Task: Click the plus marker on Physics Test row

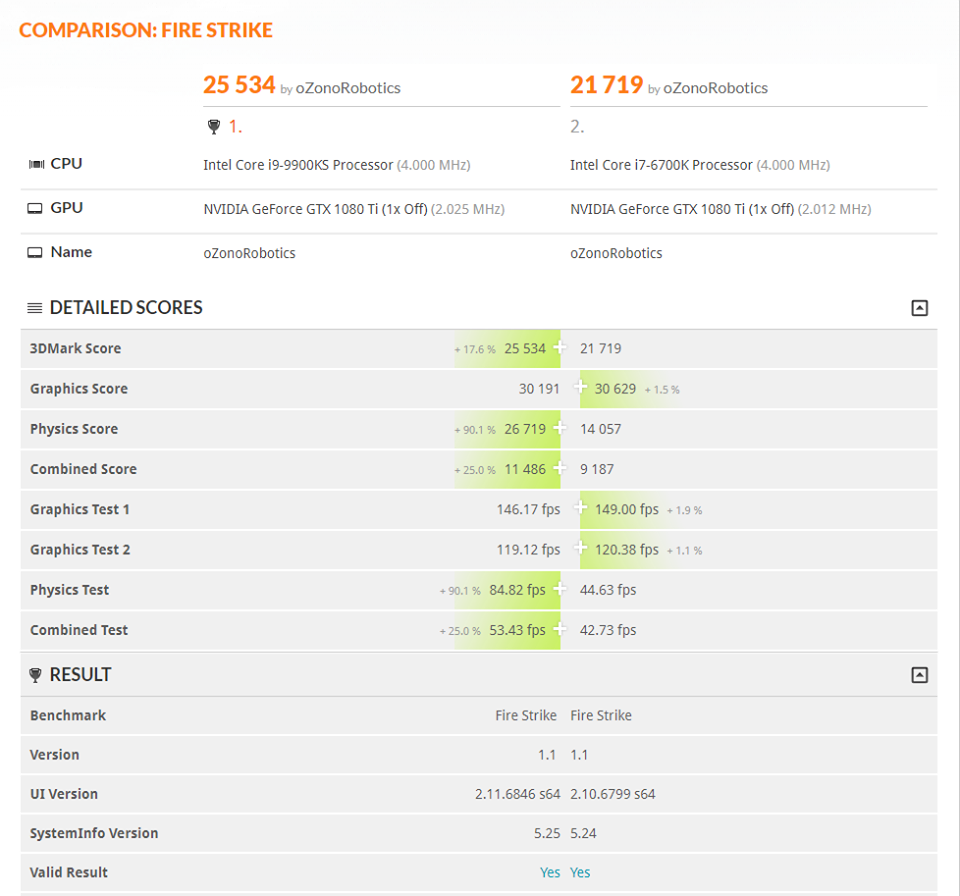Action: (559, 589)
